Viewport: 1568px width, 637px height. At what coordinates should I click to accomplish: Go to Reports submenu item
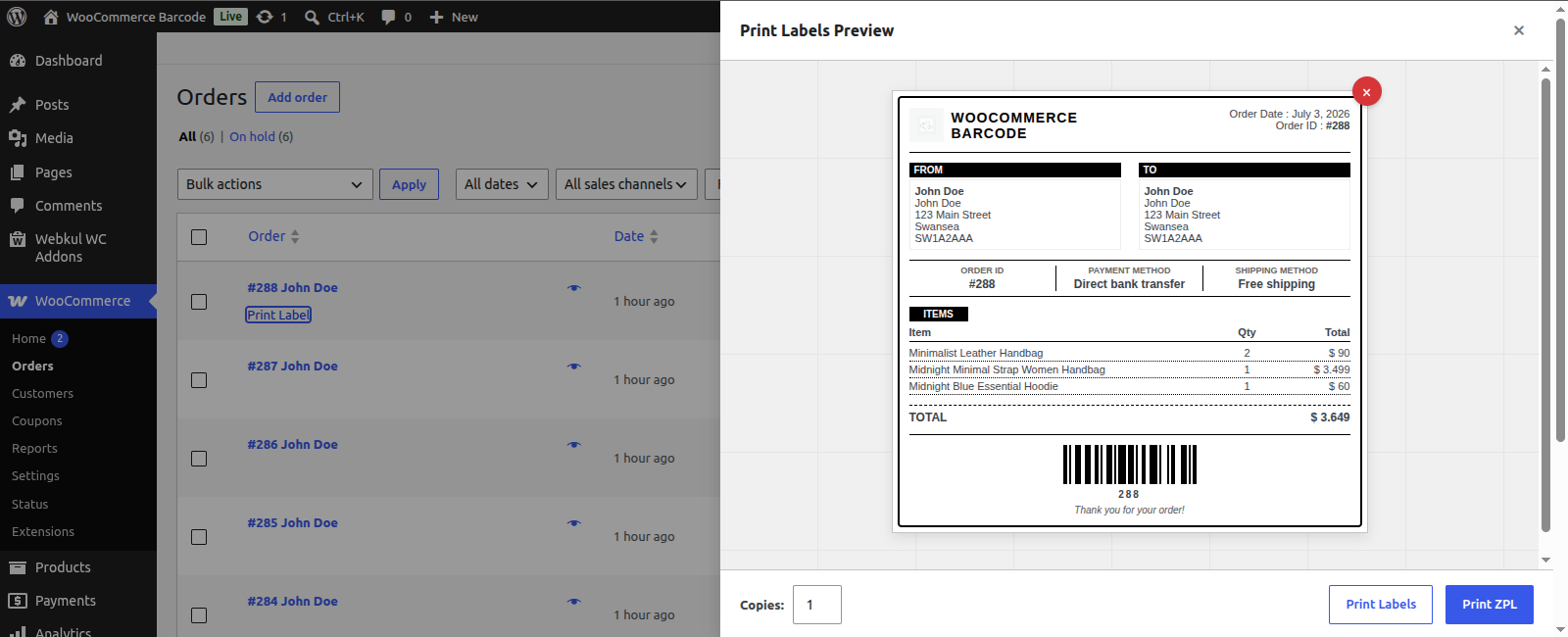click(x=34, y=448)
